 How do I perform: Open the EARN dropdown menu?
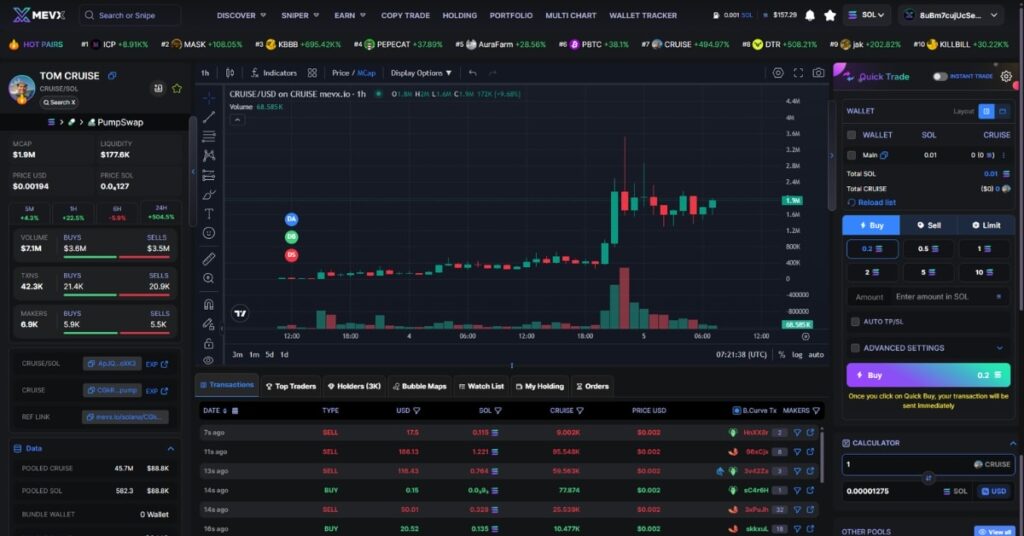coord(350,15)
